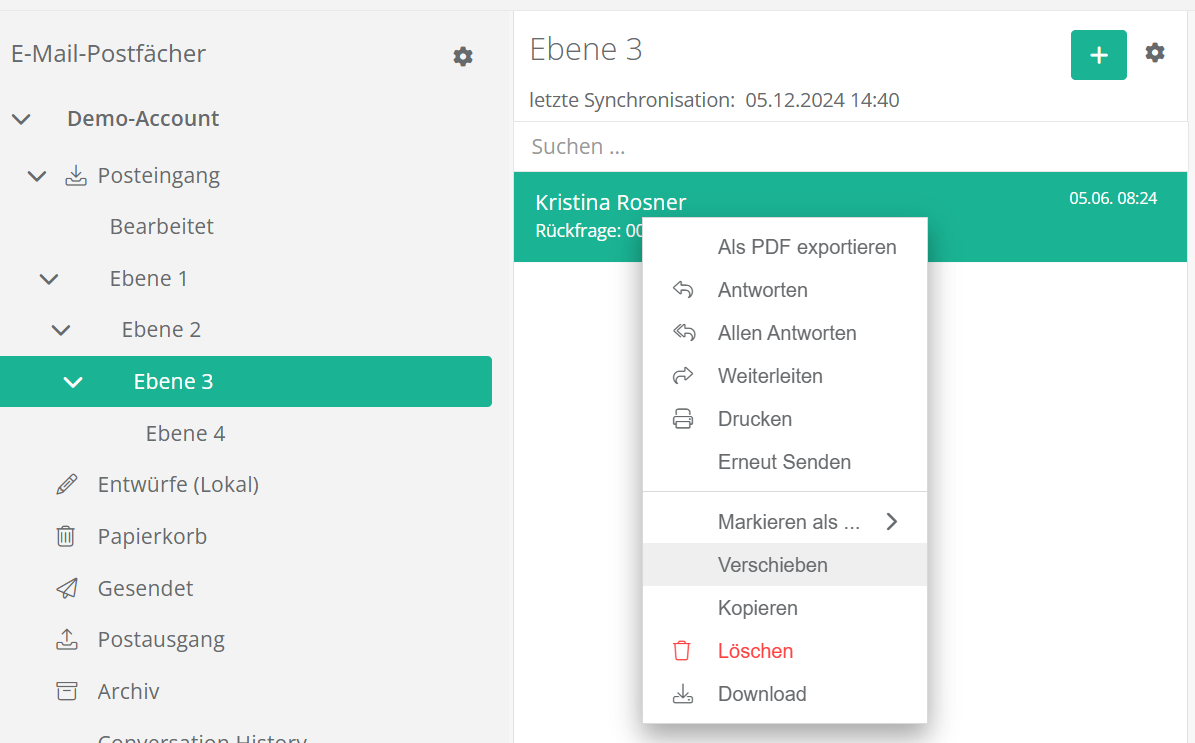Click the gear icon next to the plus button
Viewport: 1195px width, 743px height.
click(x=1155, y=53)
